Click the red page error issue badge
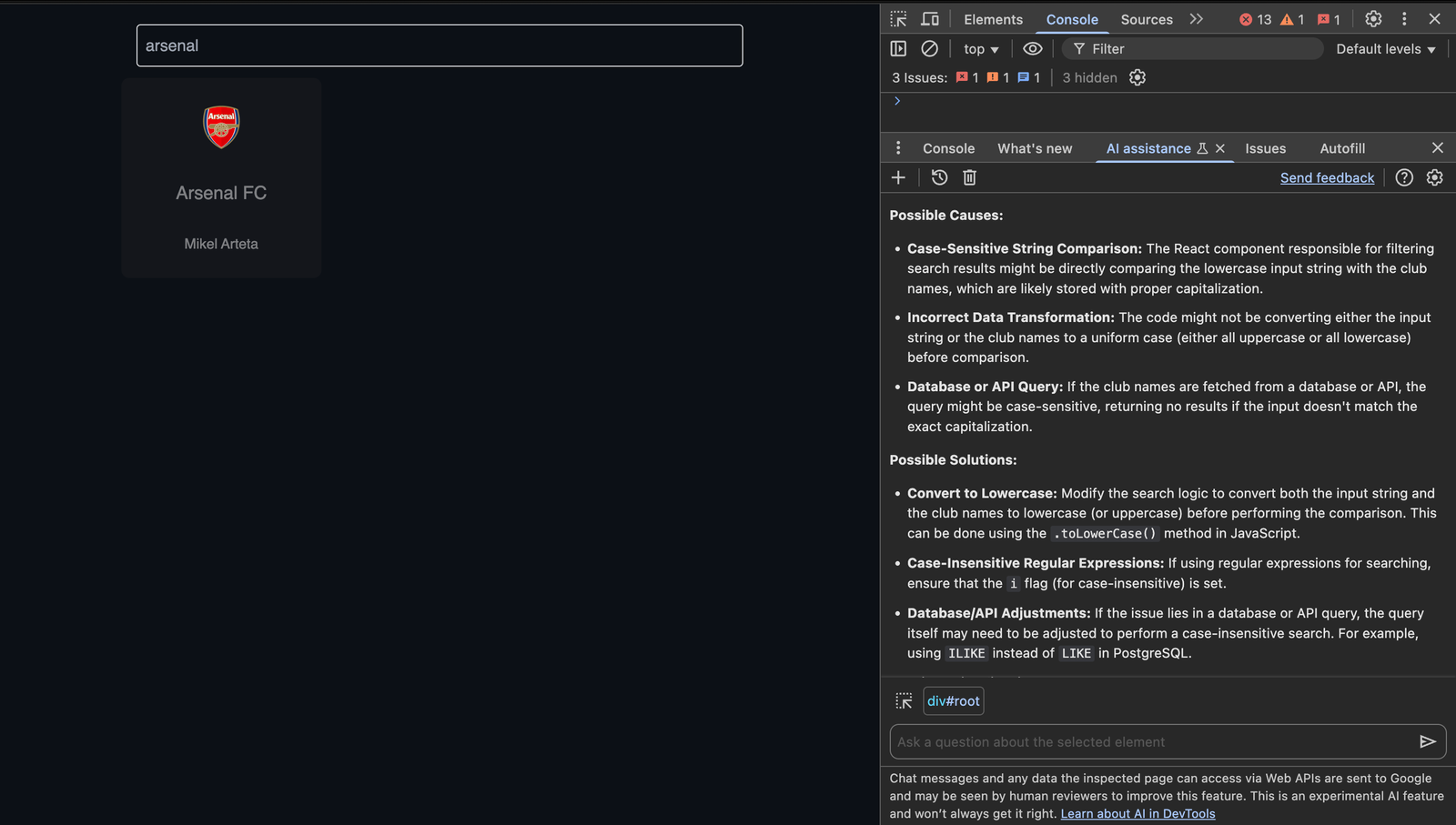The image size is (1456, 825). 967,78
